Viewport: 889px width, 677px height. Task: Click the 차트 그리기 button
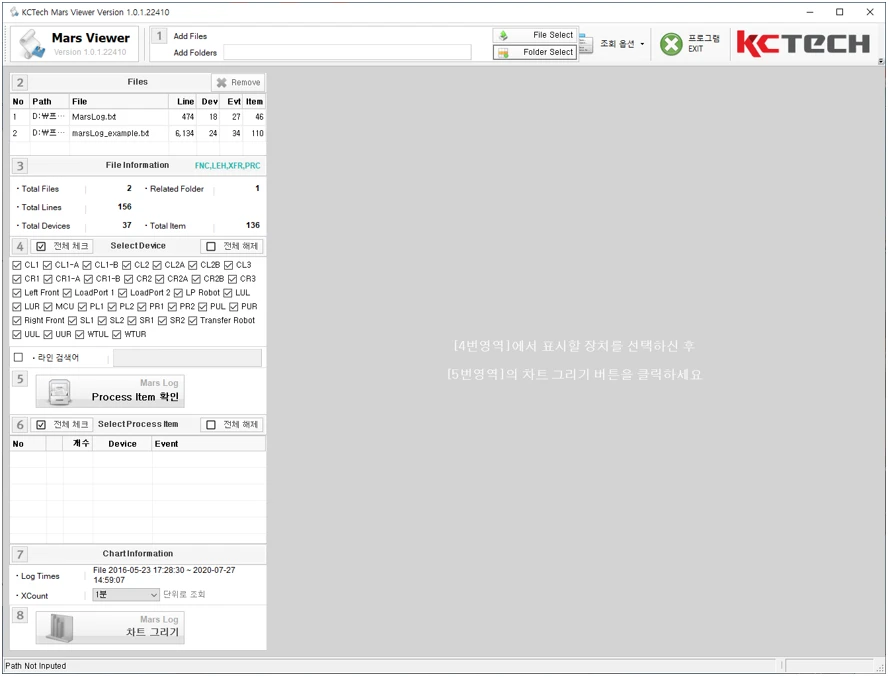click(110, 628)
